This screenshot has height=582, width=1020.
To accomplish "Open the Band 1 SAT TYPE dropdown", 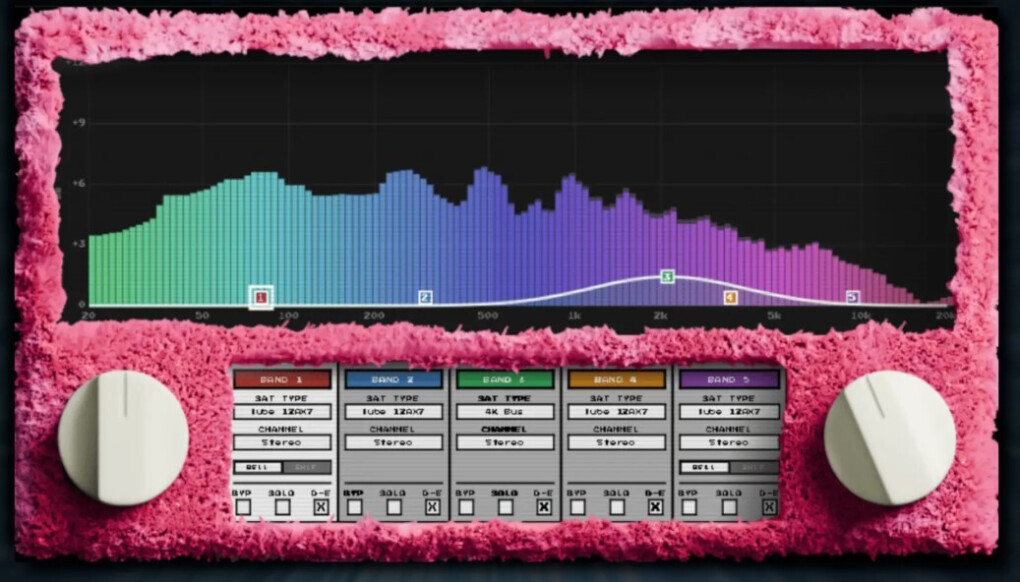I will pyautogui.click(x=282, y=412).
